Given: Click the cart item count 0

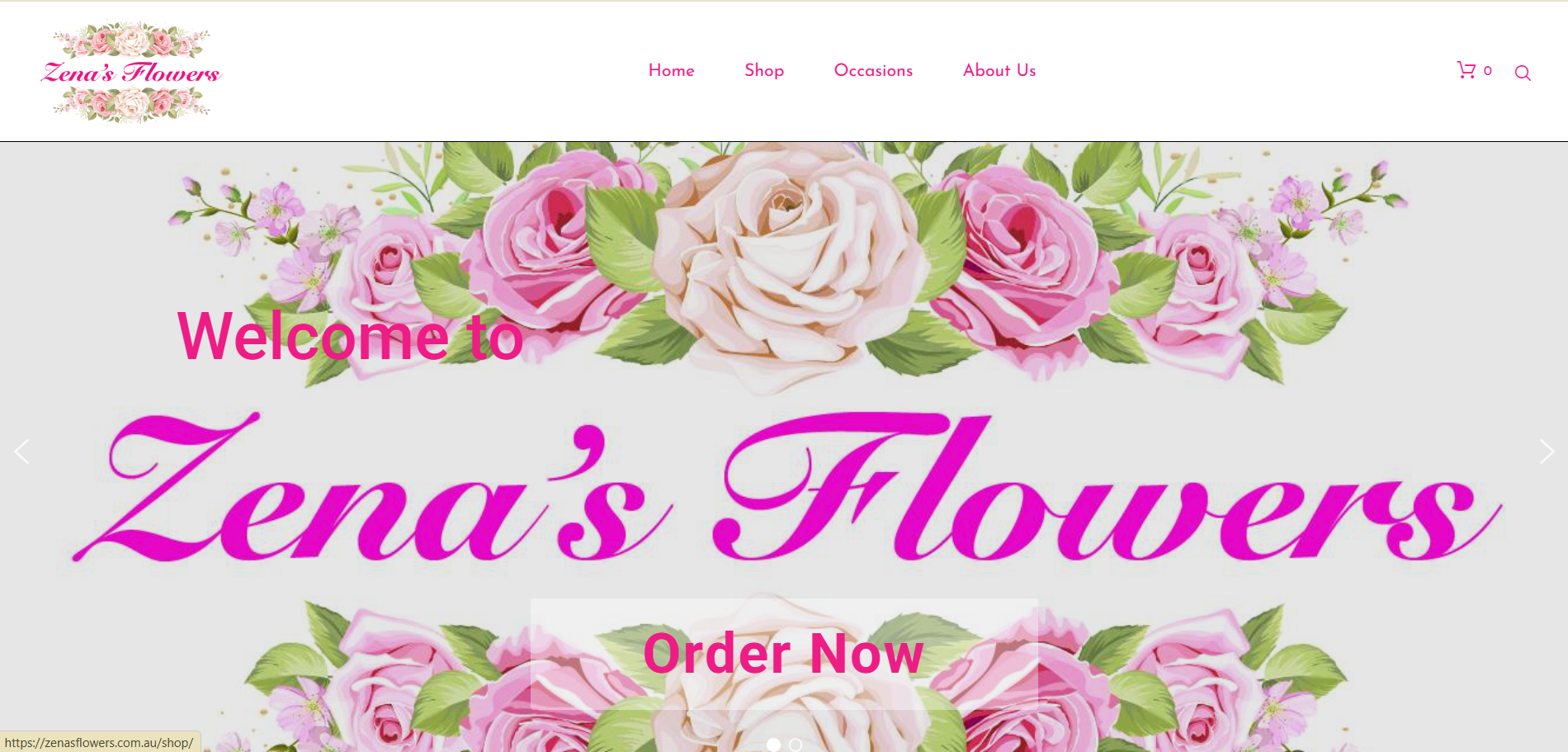Looking at the screenshot, I should tap(1488, 71).
